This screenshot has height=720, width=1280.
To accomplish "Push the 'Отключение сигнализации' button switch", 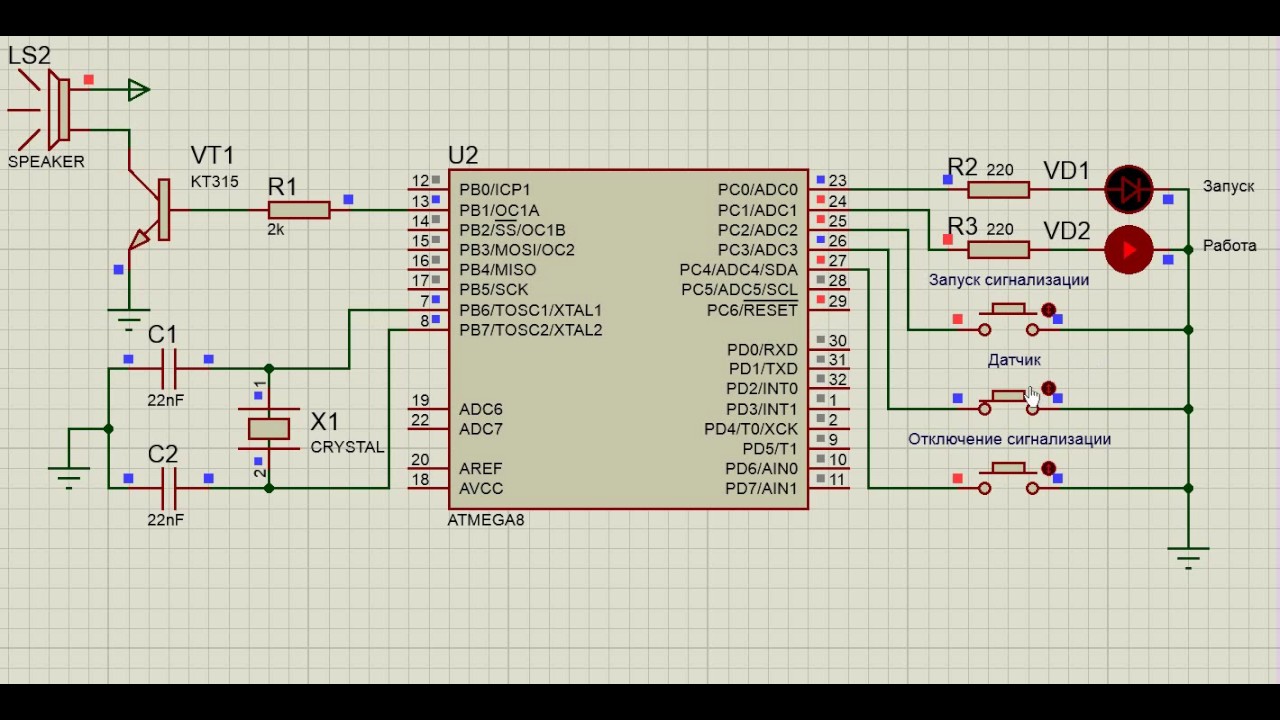I will (1008, 479).
